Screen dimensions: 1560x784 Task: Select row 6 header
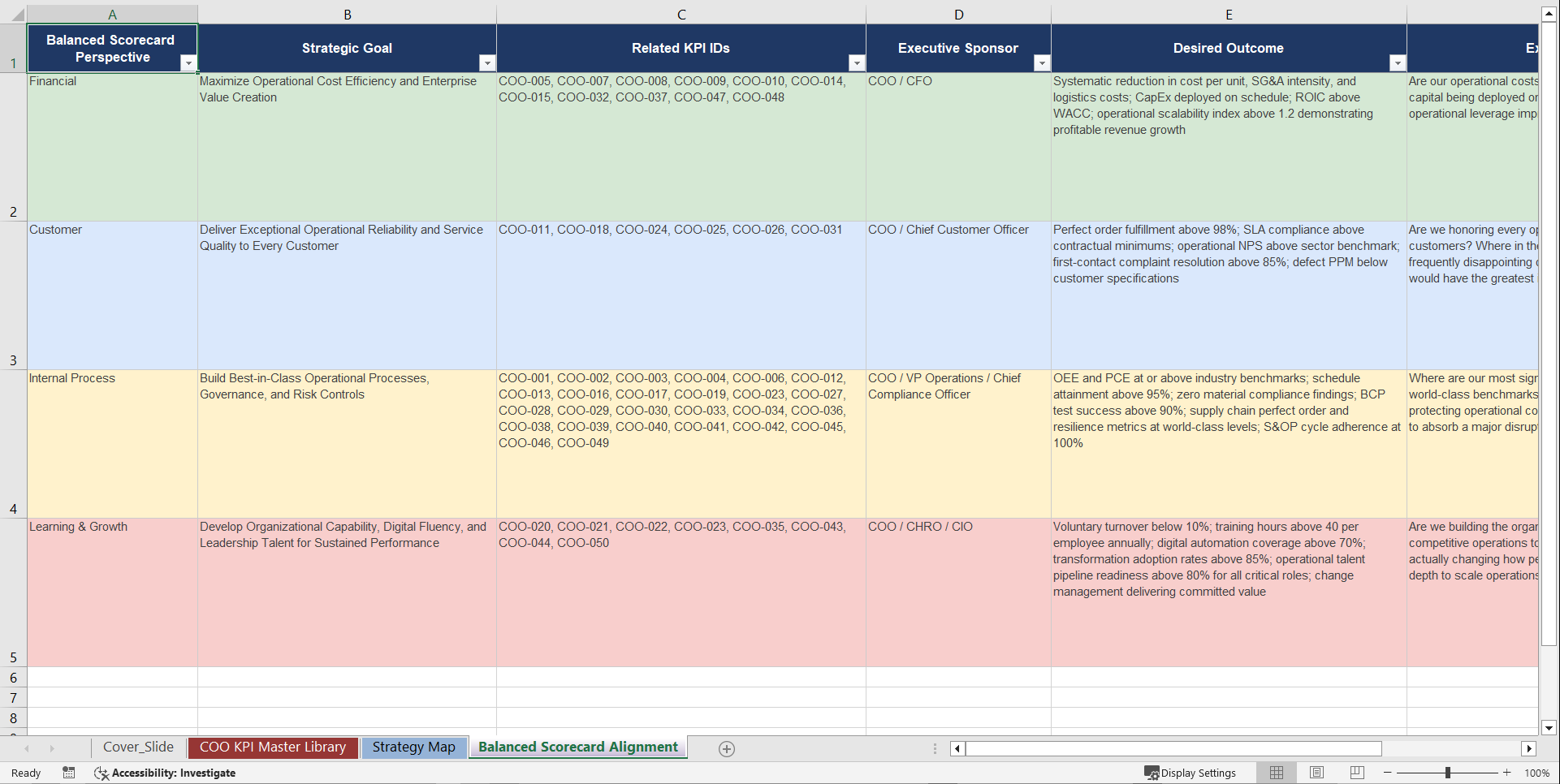point(13,678)
